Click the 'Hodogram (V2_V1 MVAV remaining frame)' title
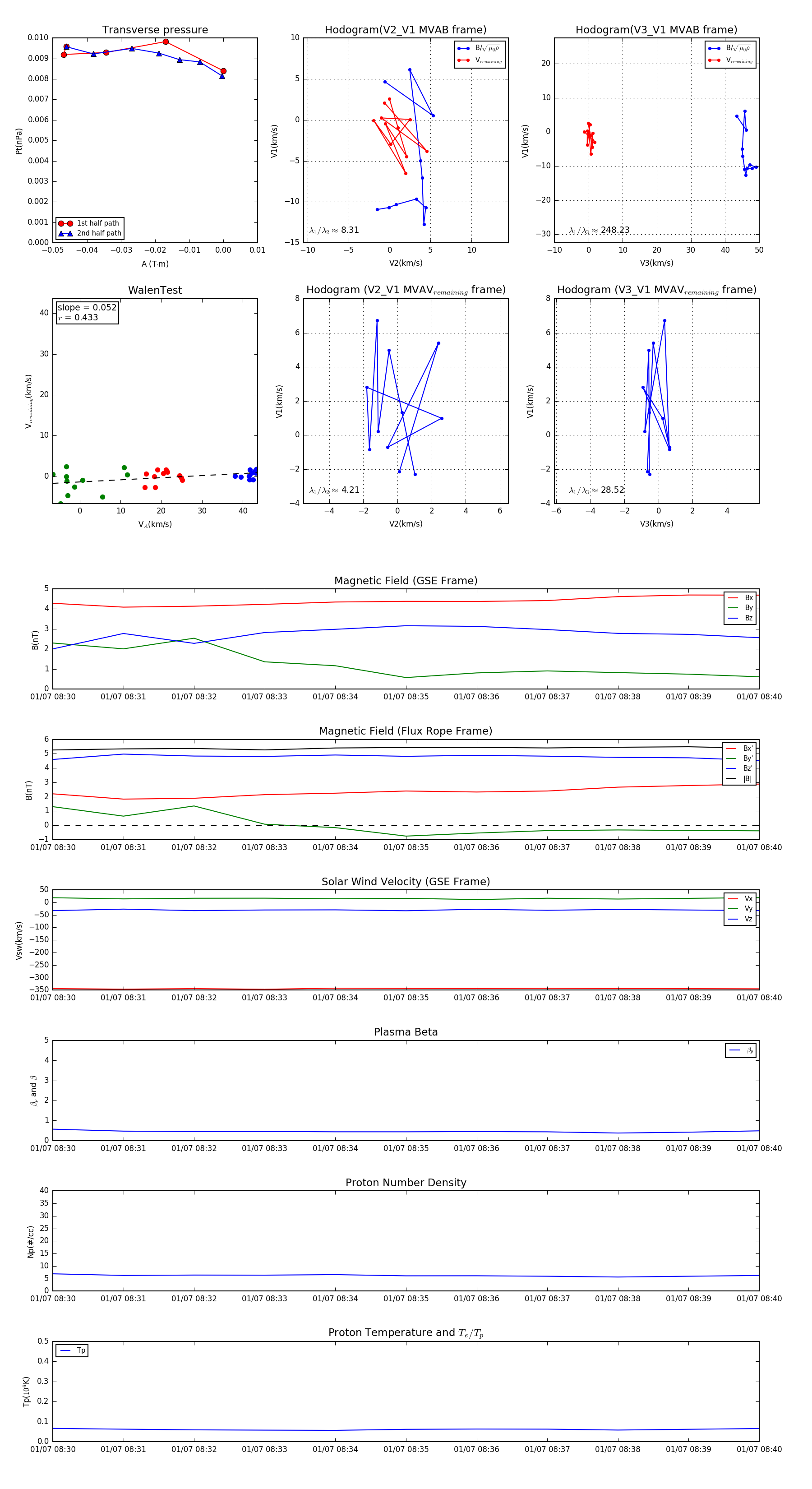The width and height of the screenshot is (812, 1489). [406, 290]
